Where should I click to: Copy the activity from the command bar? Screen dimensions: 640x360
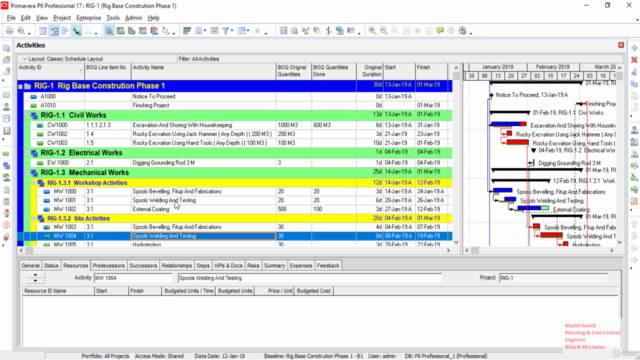pyautogui.click(x=634, y=84)
